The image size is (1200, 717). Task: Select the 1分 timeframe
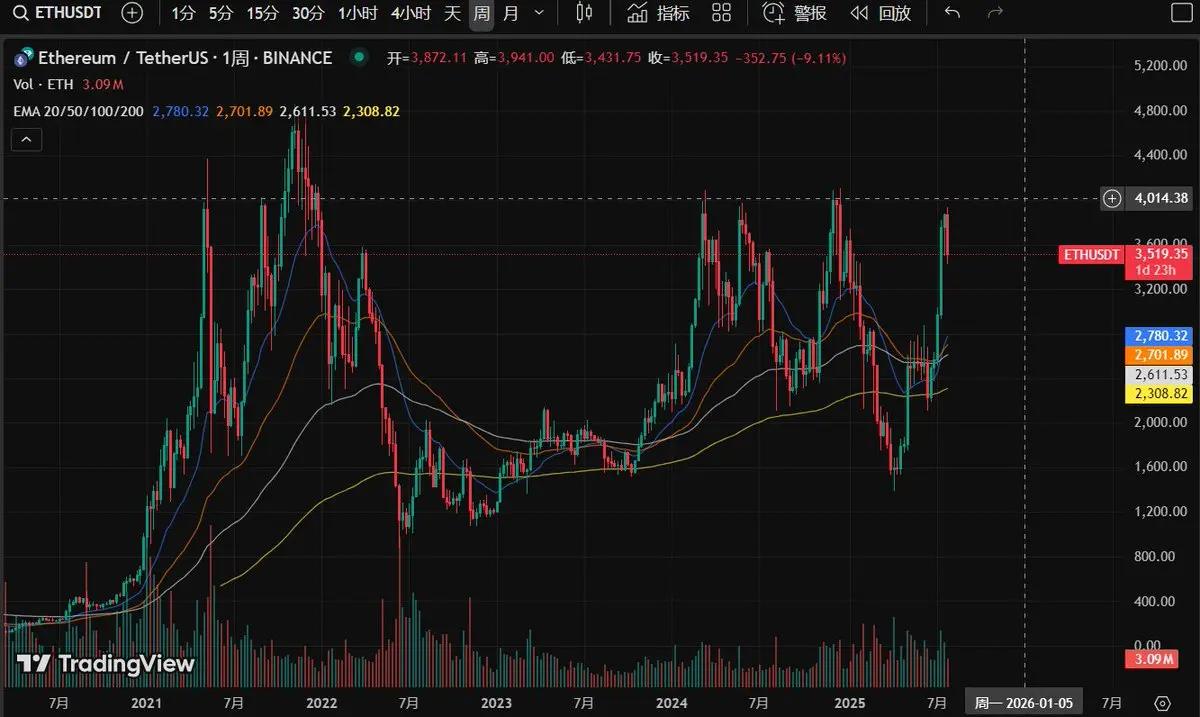pos(183,13)
